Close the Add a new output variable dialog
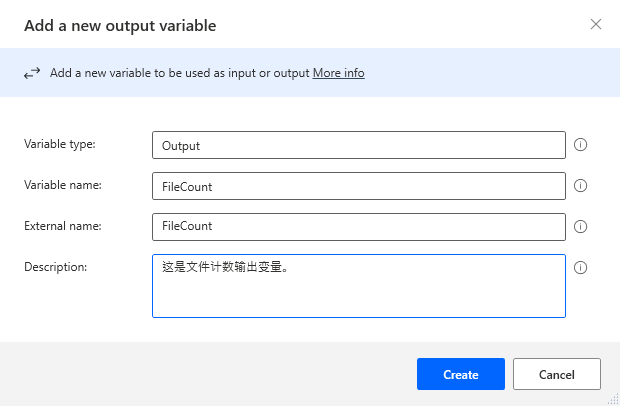620x406 pixels. pos(596,24)
